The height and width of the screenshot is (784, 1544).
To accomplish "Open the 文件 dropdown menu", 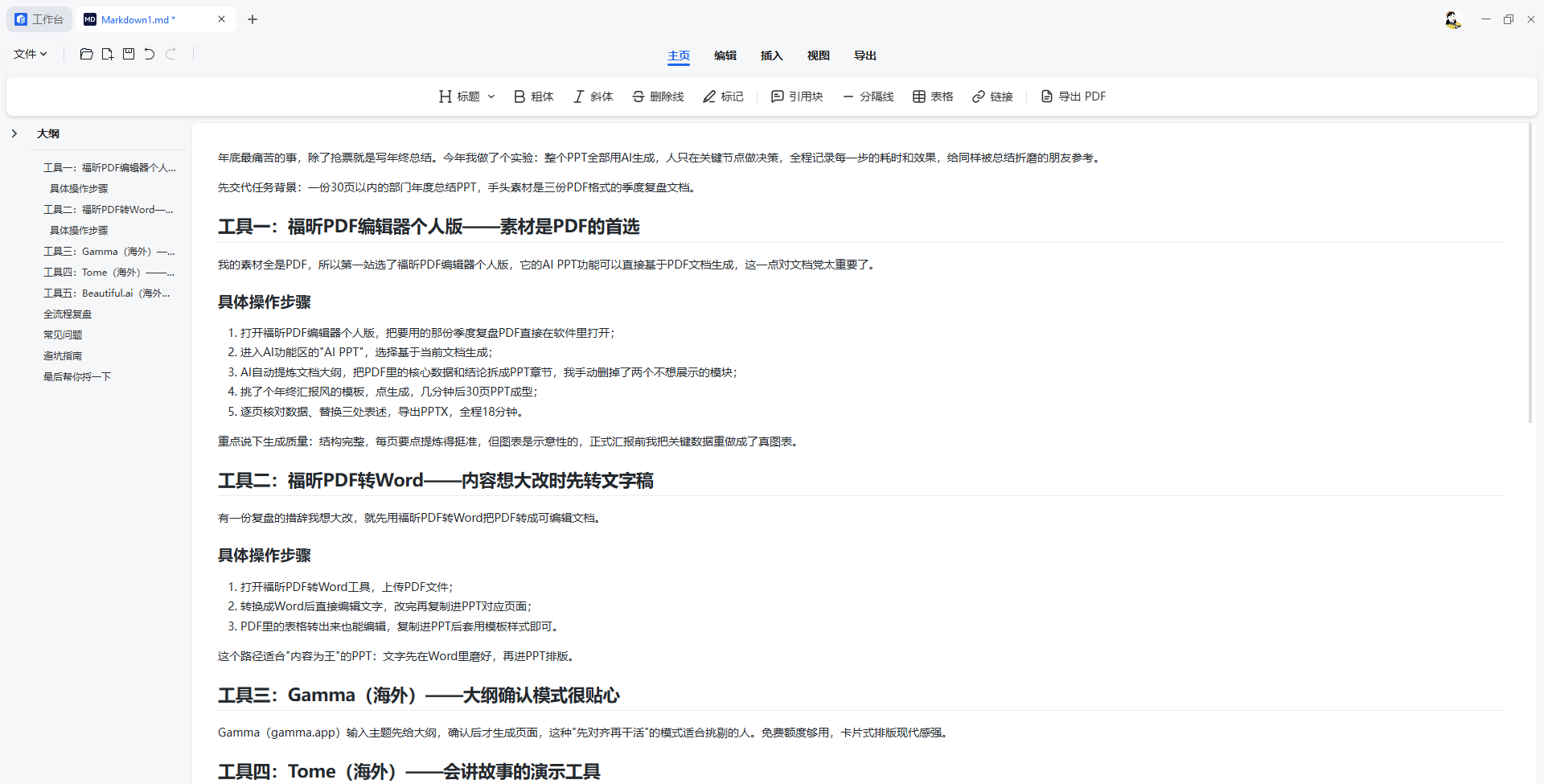I will point(31,54).
